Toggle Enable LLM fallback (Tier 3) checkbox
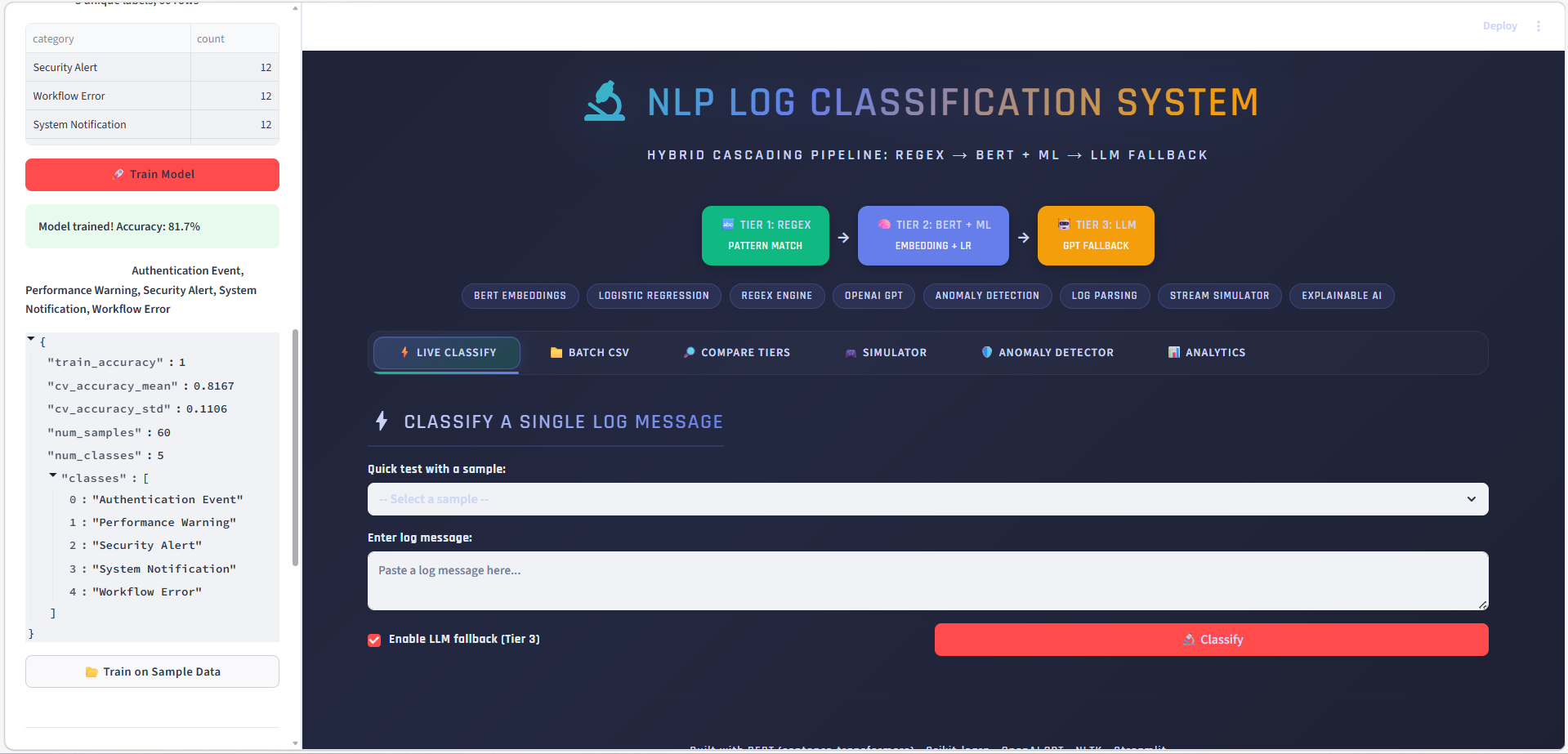The image size is (1568, 754). [x=374, y=640]
